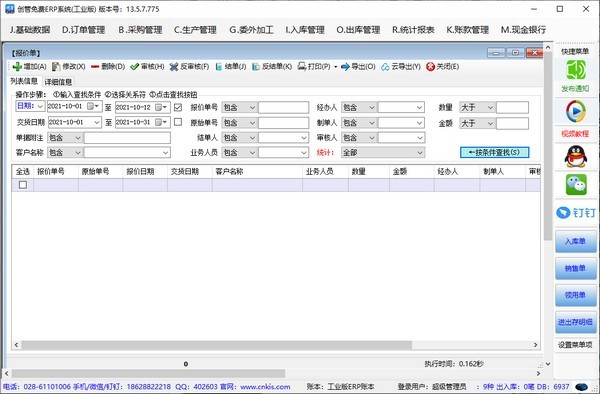Expand 交货日期 start date dropdown
600x394 pixels.
pyautogui.click(x=97, y=122)
